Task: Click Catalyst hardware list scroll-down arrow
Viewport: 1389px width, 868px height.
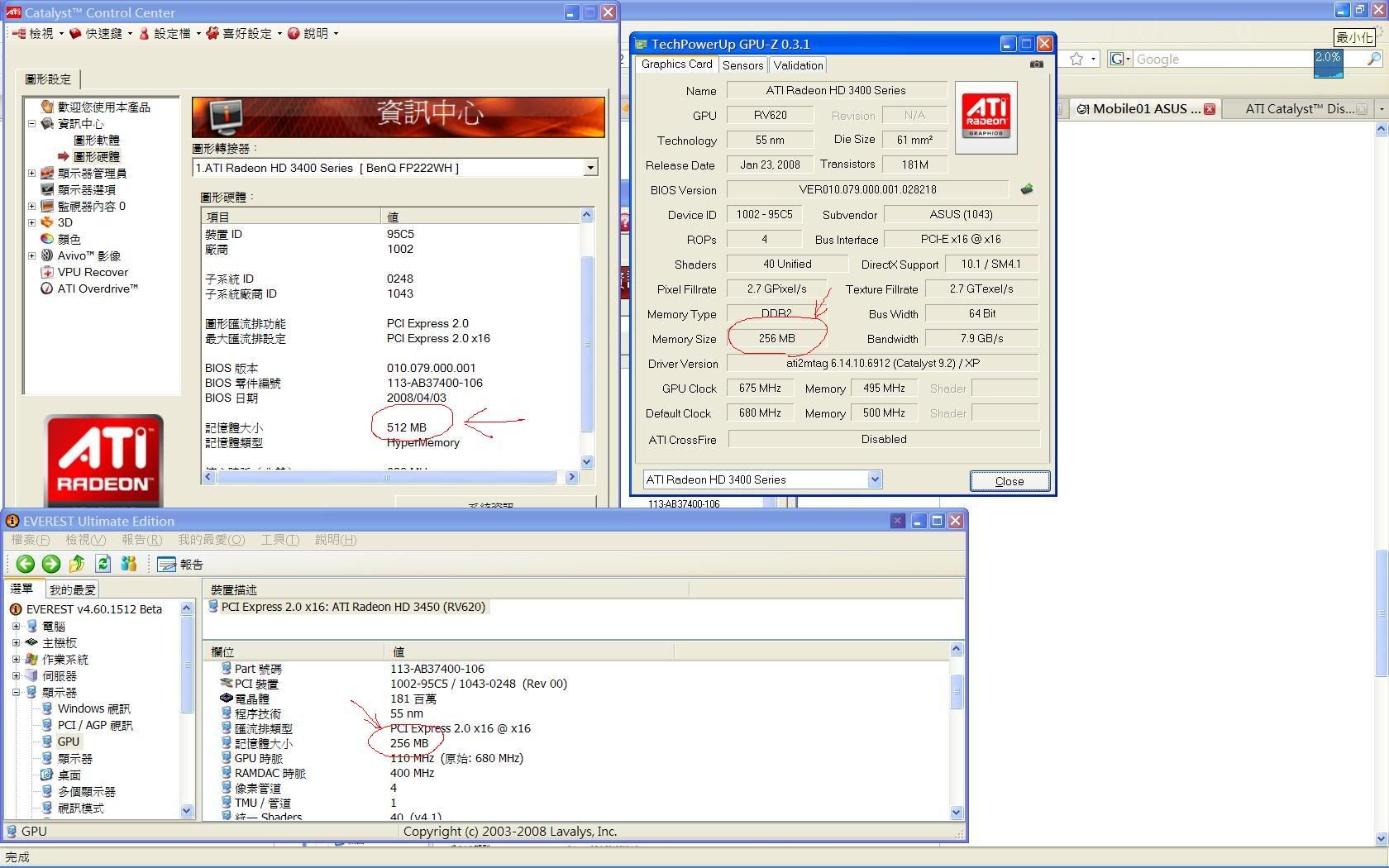Action: tap(587, 462)
